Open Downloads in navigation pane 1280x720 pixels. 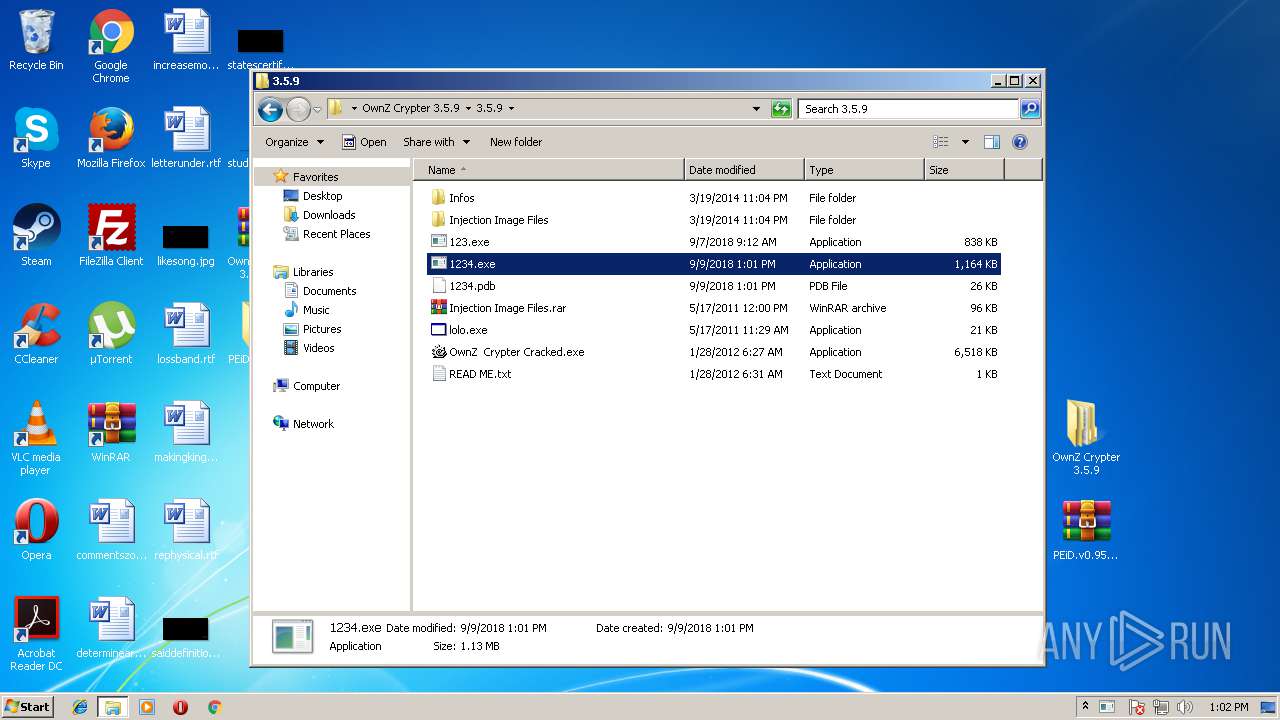click(x=329, y=215)
